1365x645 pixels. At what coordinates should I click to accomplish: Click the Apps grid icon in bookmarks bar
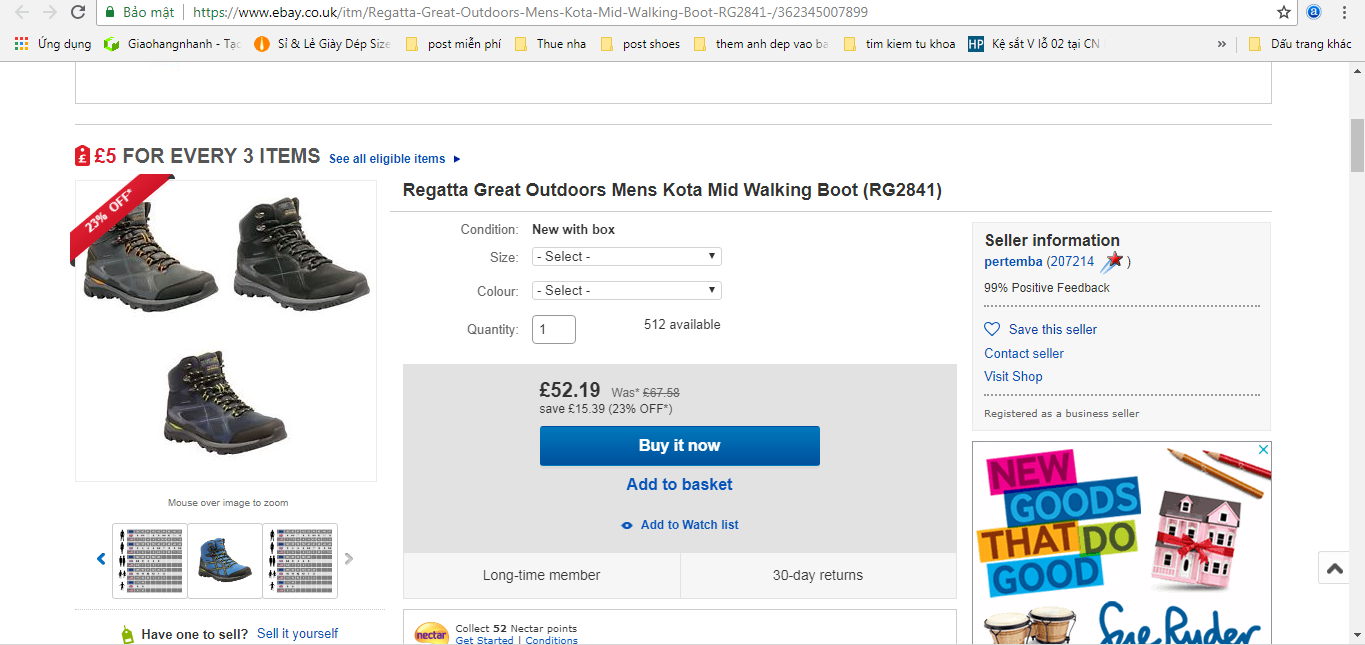(x=21, y=44)
